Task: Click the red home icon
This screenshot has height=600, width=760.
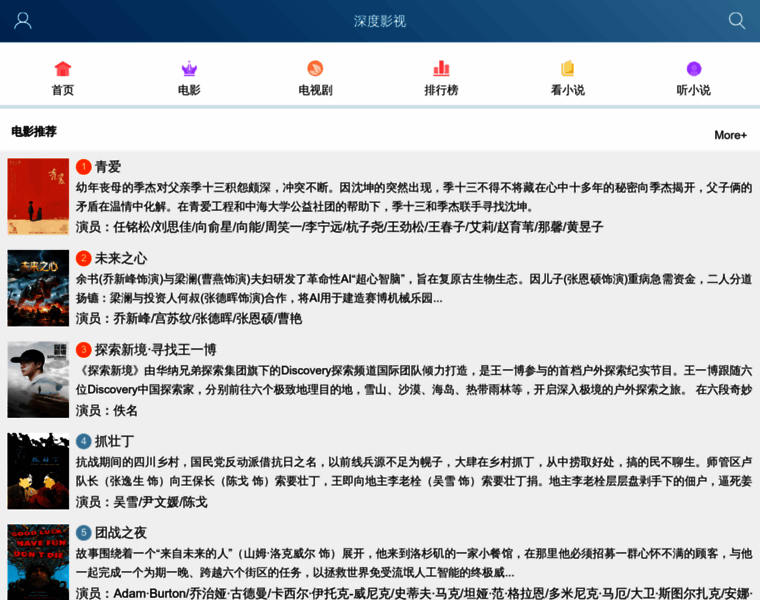Action: [63, 69]
